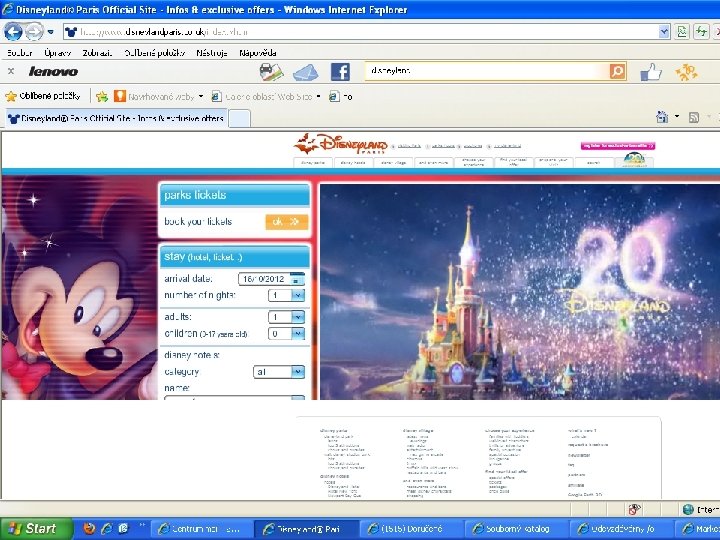Open the Navrhované weby dropdown
The image size is (720, 540).
click(158, 96)
